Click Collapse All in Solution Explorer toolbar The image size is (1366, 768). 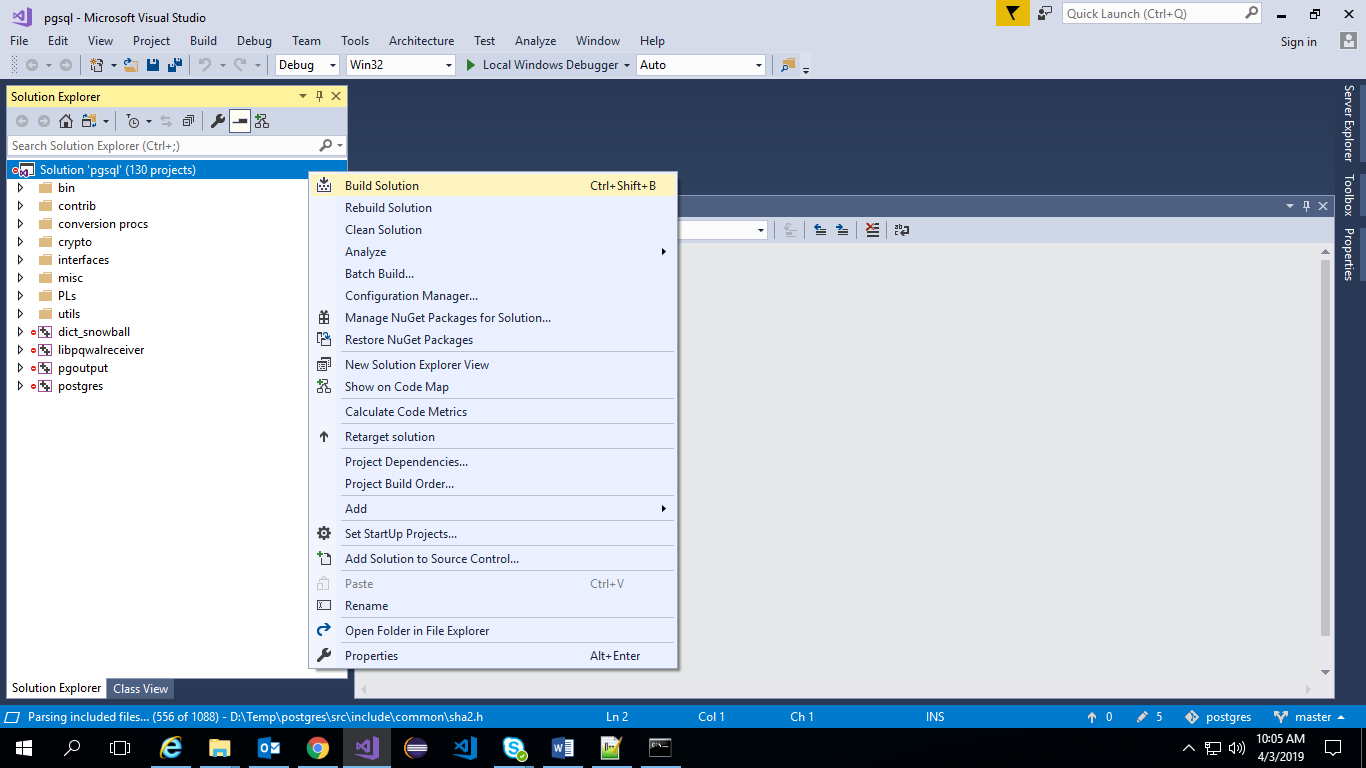point(188,121)
